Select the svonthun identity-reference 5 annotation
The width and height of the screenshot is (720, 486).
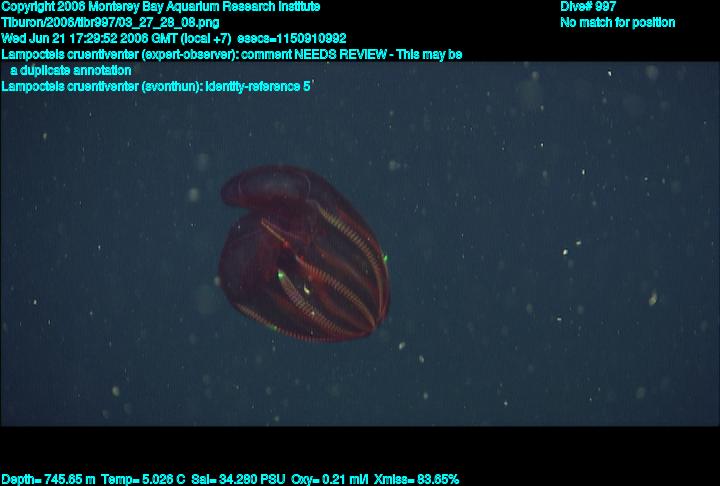point(156,86)
